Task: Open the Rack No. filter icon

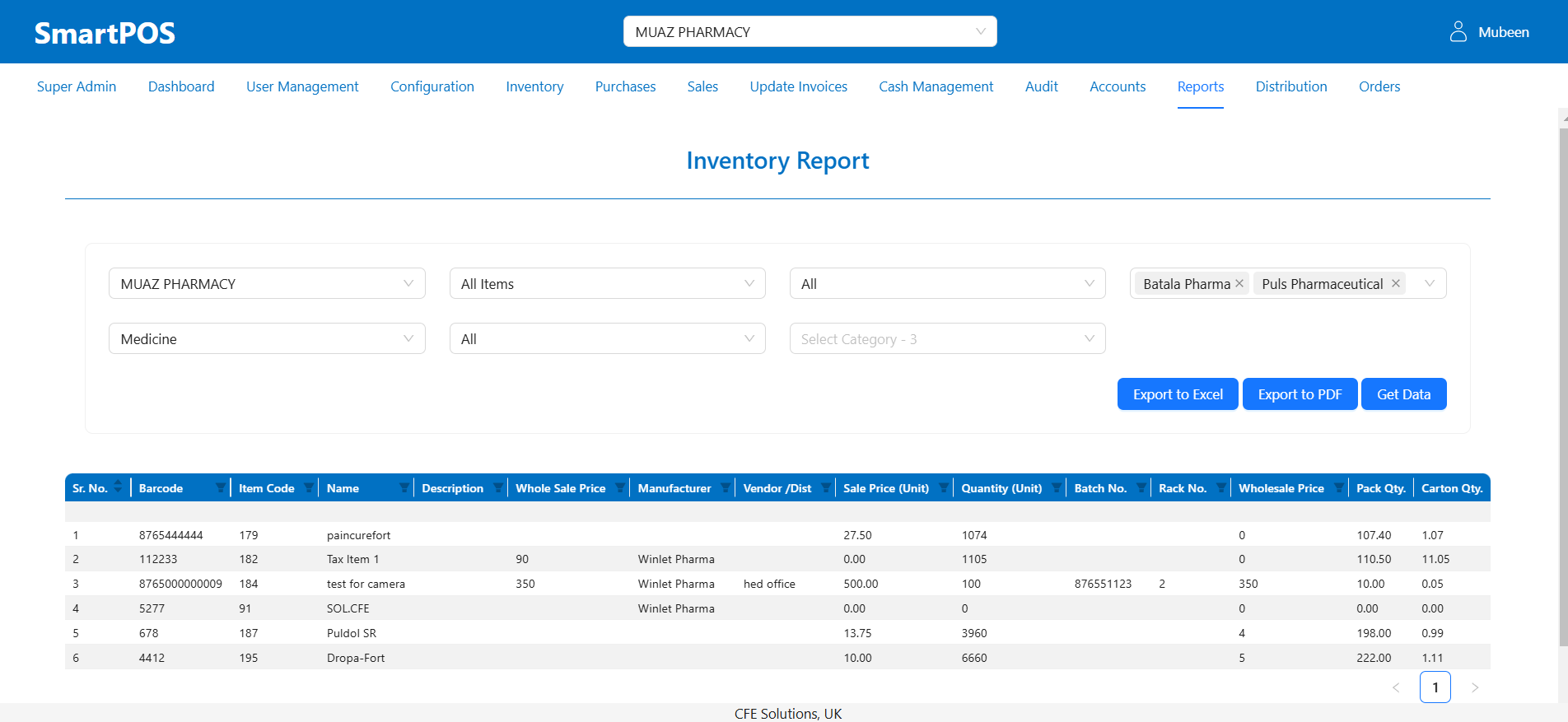Action: (x=1221, y=487)
